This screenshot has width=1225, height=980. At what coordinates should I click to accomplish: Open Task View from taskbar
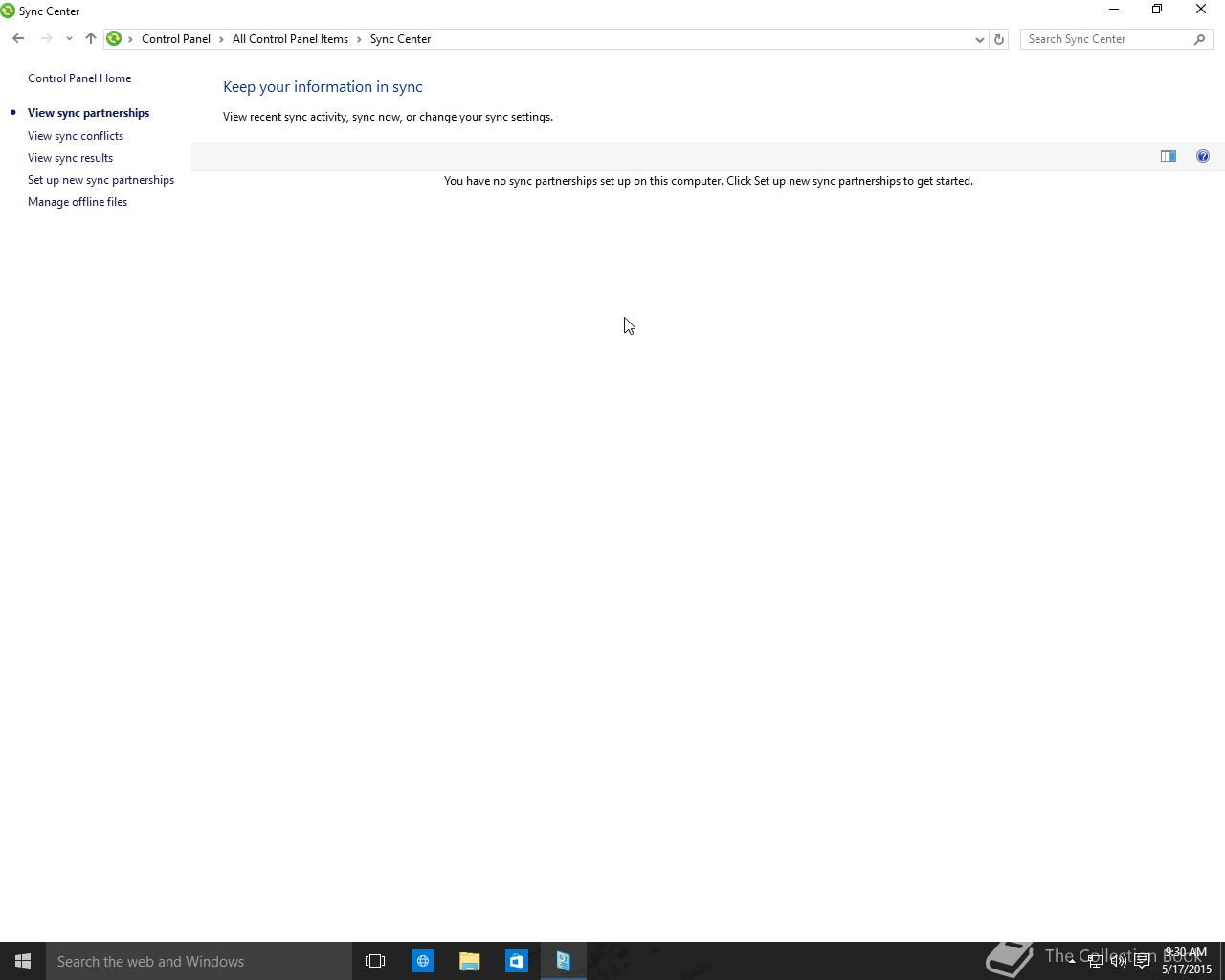[375, 961]
